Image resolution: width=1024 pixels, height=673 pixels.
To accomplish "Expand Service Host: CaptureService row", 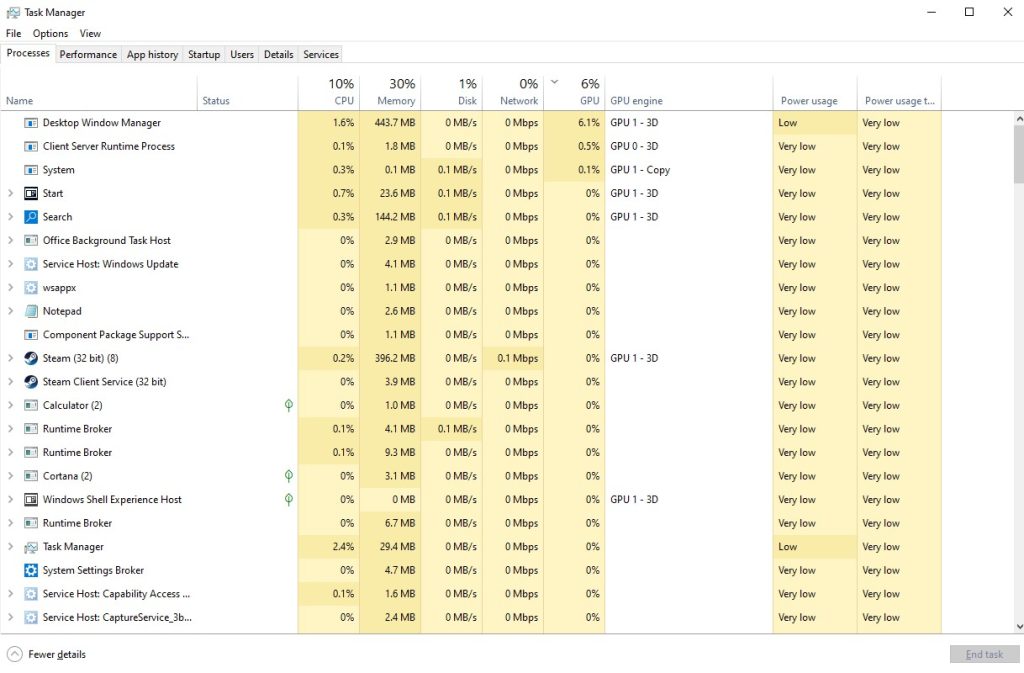I will pyautogui.click(x=10, y=618).
